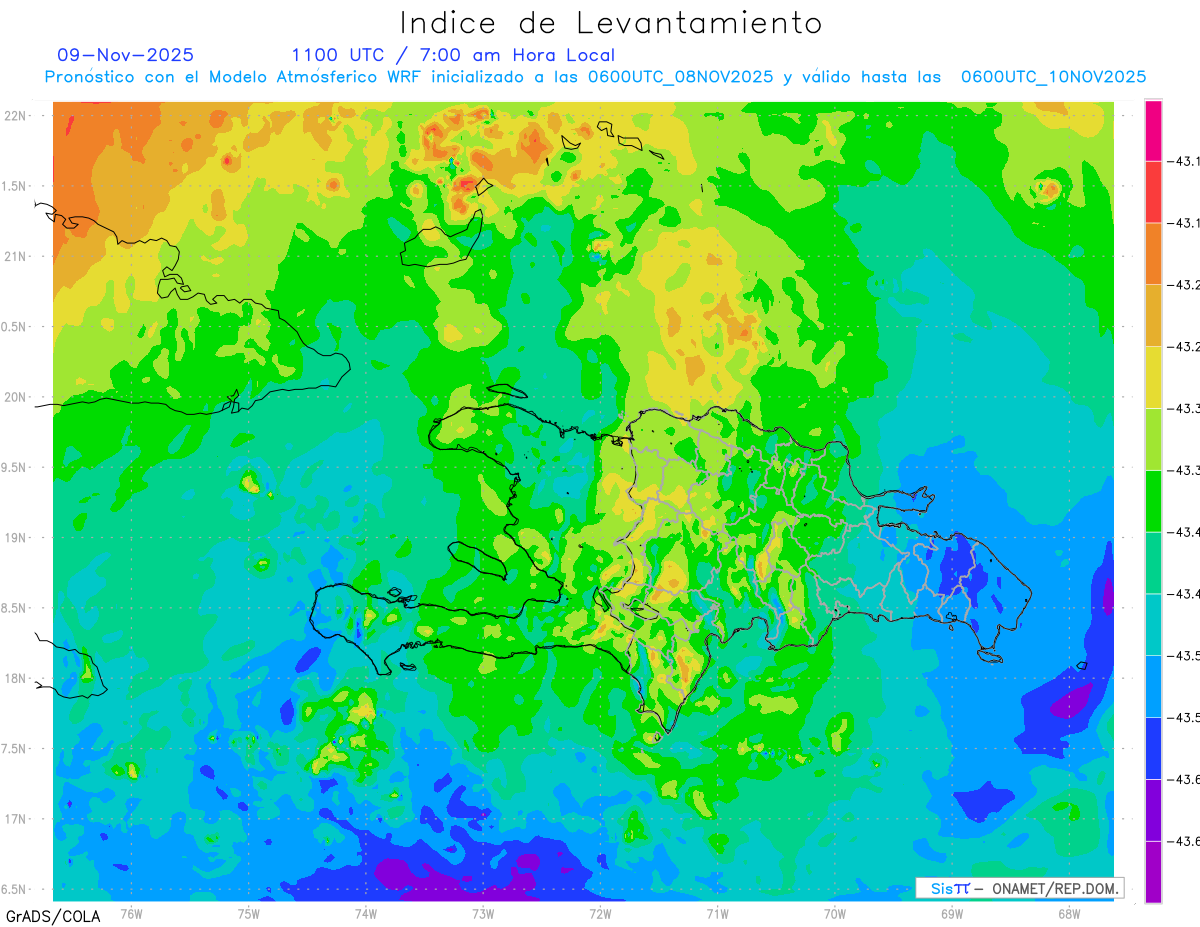Image resolution: width=1200 pixels, height=927 pixels.
Task: Click the '22N' latitude label
Action: pos(15,116)
